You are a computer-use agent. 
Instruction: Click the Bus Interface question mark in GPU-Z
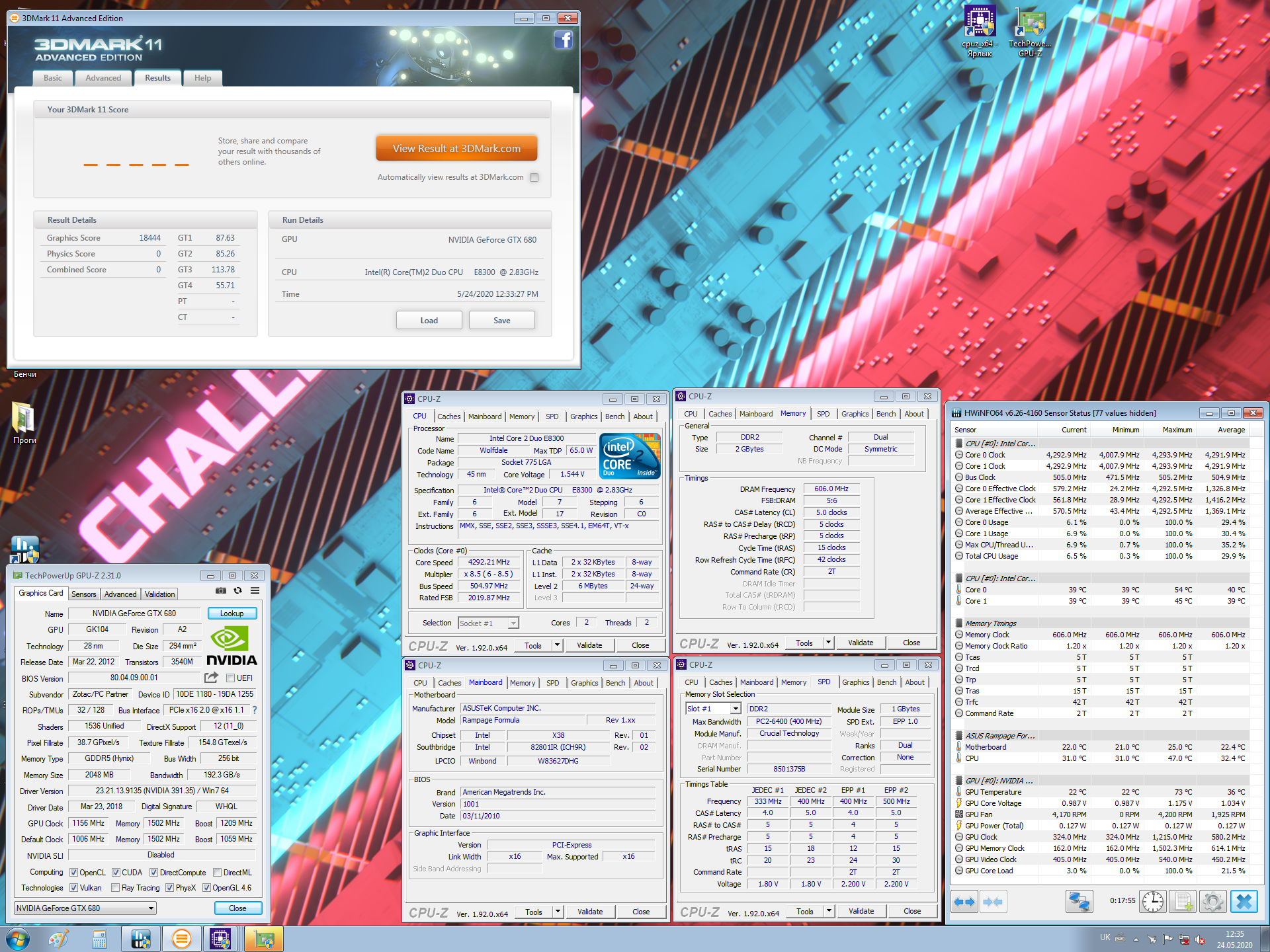[x=255, y=710]
